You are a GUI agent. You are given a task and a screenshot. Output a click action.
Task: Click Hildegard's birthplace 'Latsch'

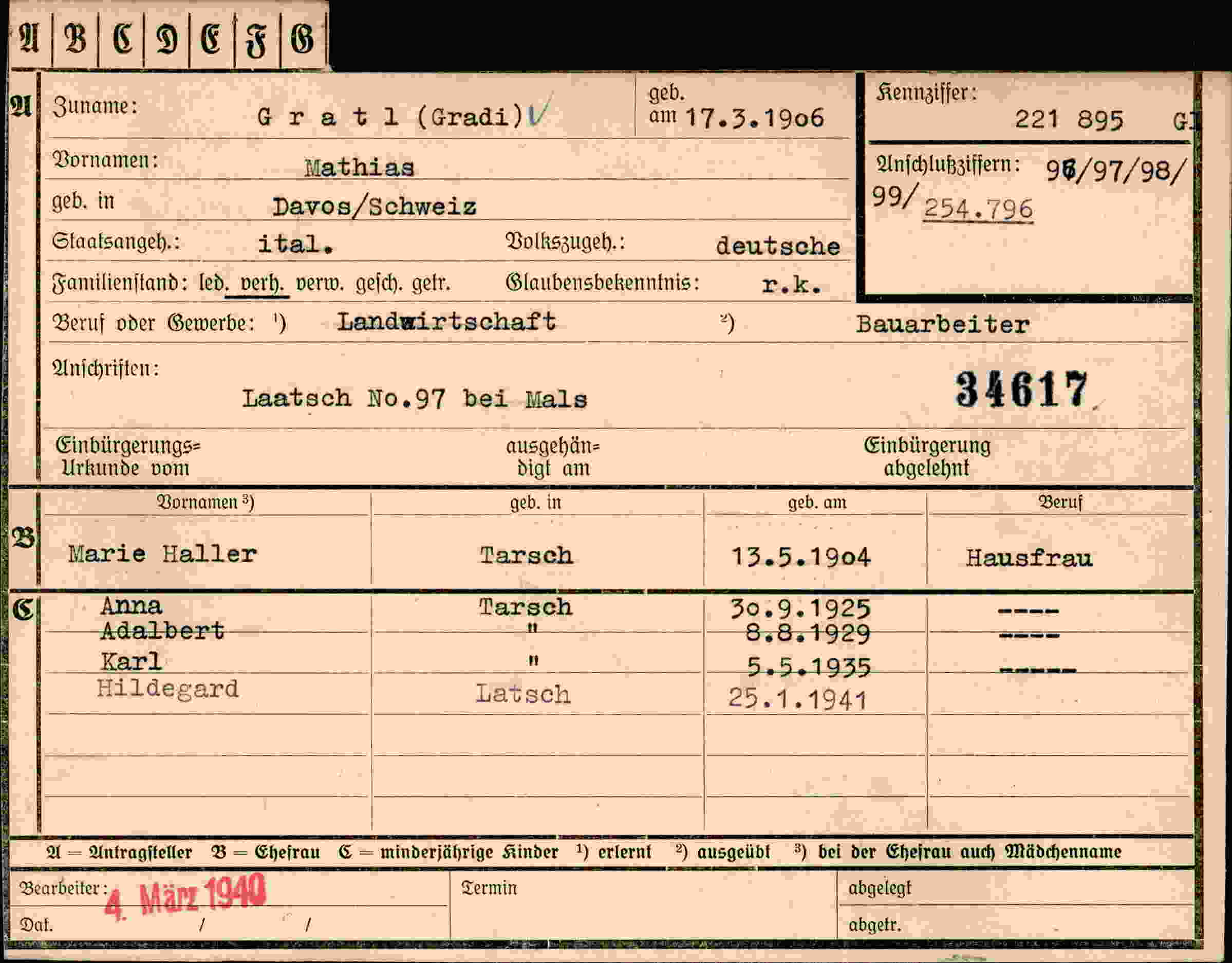point(523,694)
